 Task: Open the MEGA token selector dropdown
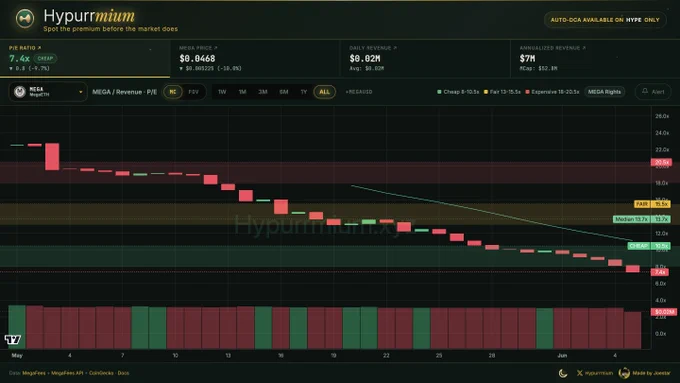(48, 92)
